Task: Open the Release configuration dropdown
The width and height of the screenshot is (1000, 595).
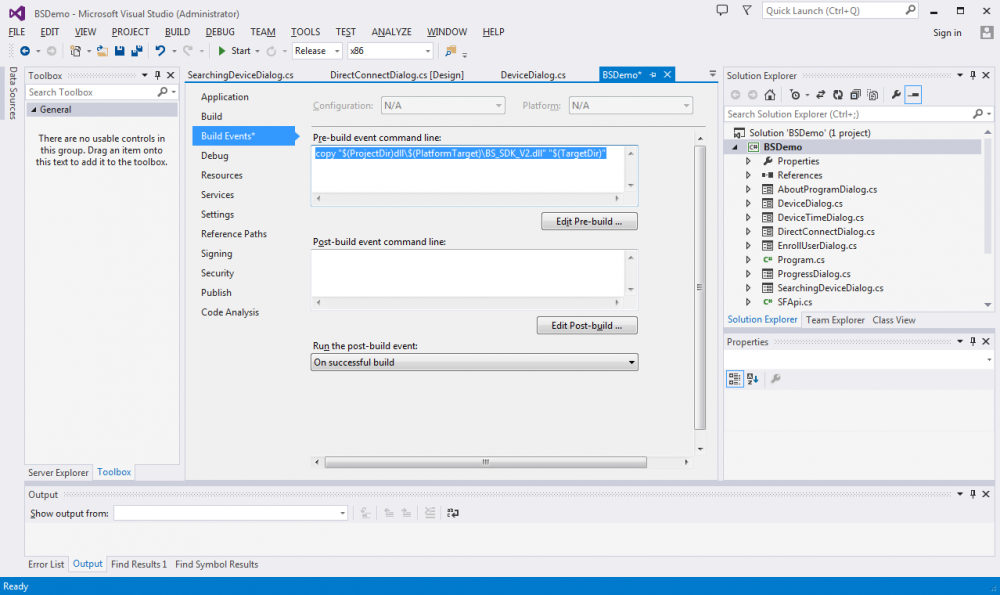Action: (x=317, y=51)
